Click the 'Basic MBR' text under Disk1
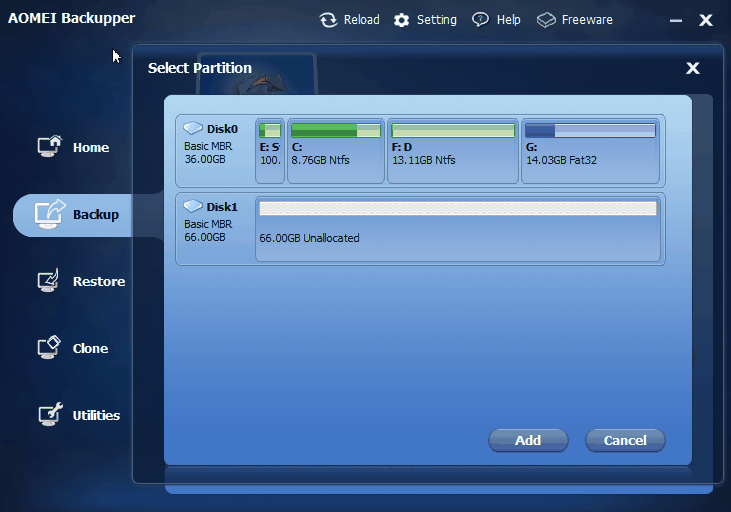 point(208,224)
